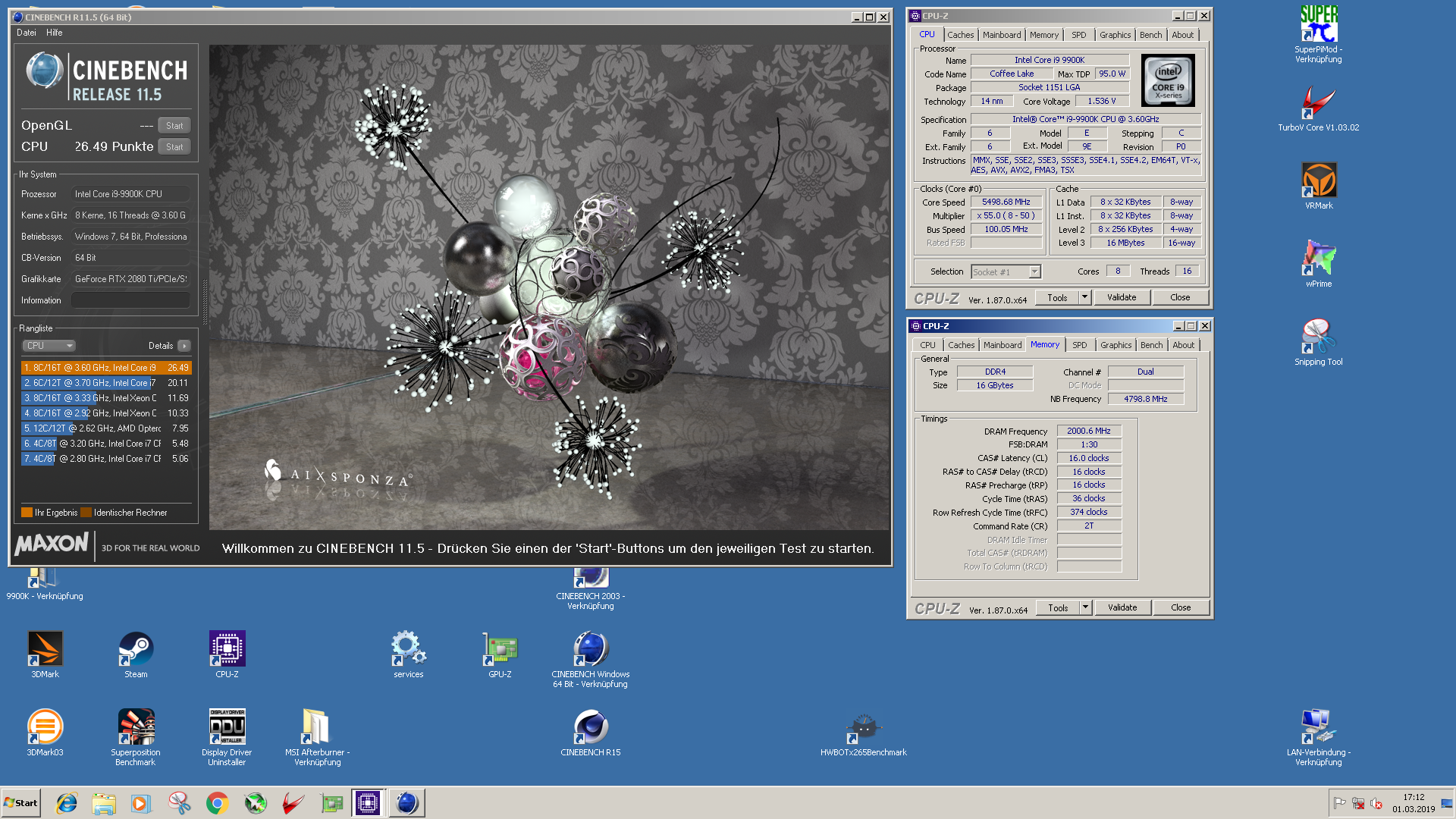This screenshot has height=819, width=1456.
Task: Open the CINEBENCH 2003 desktop shortcut
Action: (x=591, y=588)
